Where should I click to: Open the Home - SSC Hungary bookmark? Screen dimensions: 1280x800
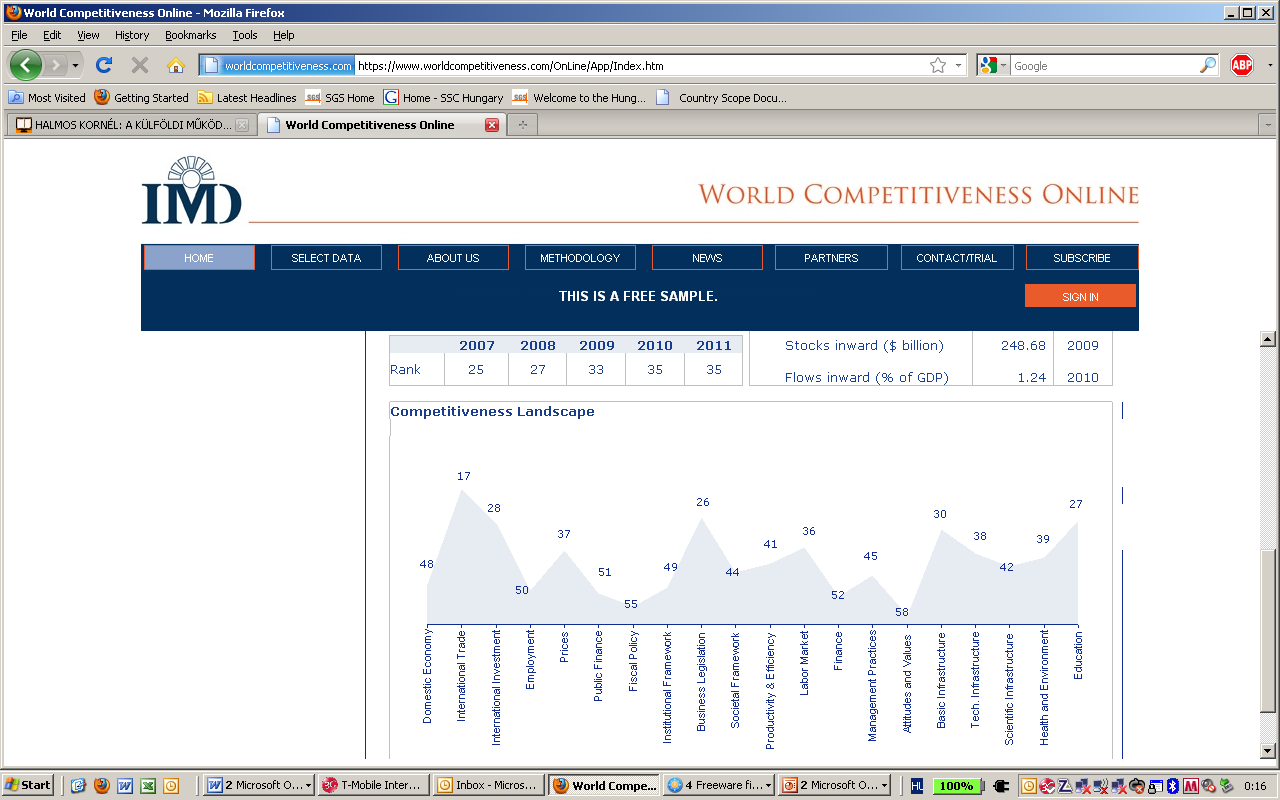click(444, 97)
